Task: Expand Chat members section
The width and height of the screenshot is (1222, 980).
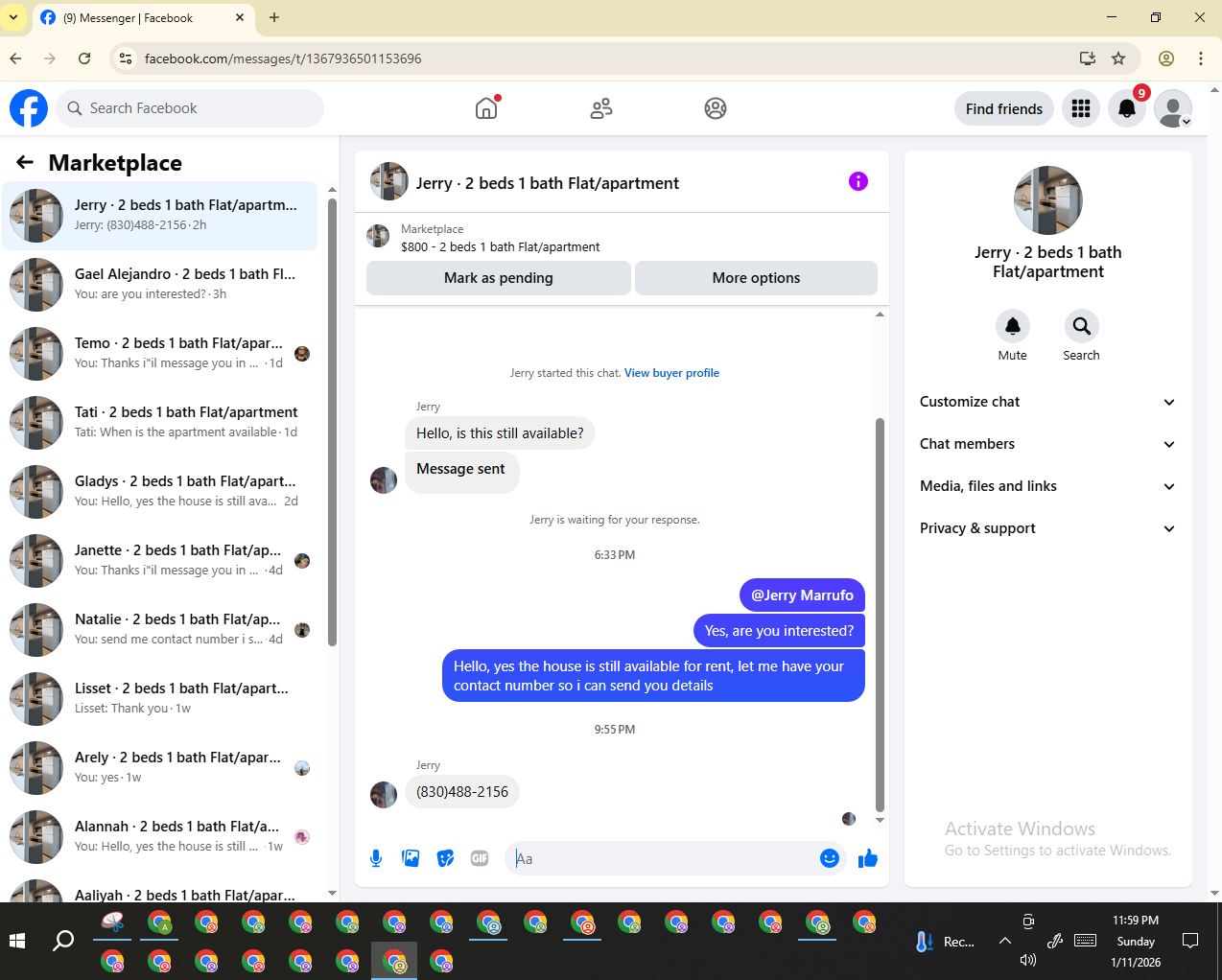Action: coord(1048,444)
